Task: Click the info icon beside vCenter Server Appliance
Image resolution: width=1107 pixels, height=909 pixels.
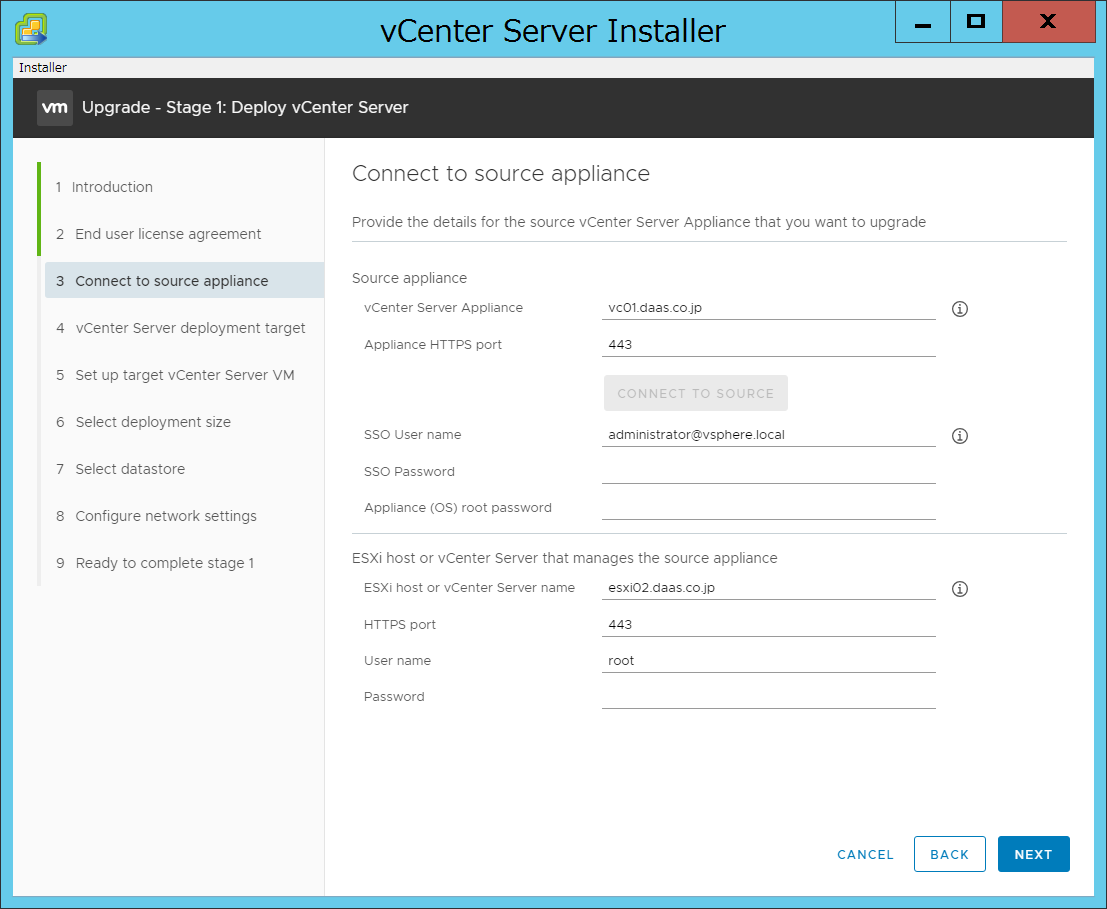Action: click(959, 308)
